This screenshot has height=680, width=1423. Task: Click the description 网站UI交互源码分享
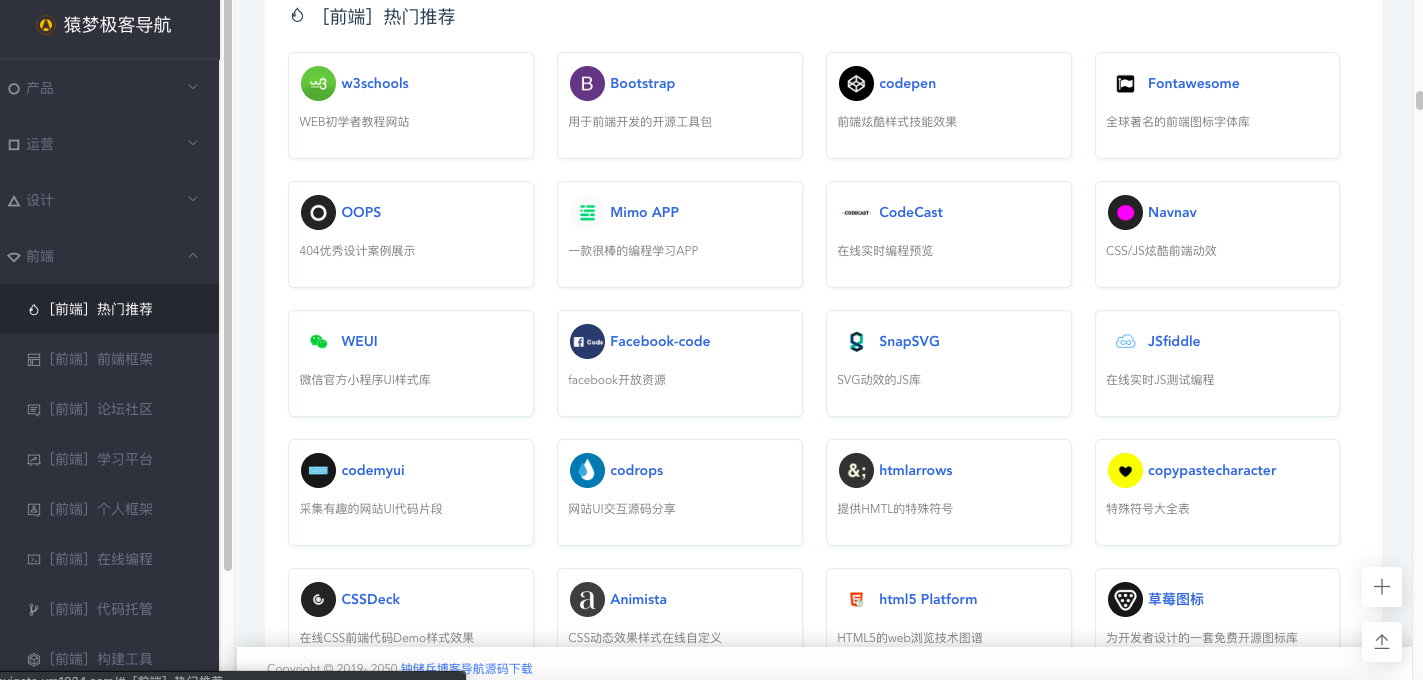point(622,509)
